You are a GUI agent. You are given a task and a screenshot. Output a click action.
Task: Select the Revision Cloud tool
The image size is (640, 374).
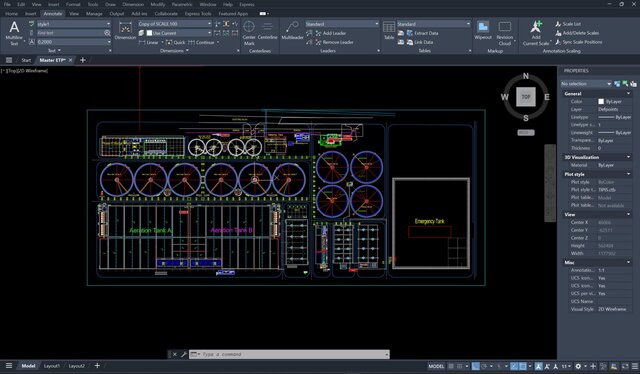coord(505,33)
